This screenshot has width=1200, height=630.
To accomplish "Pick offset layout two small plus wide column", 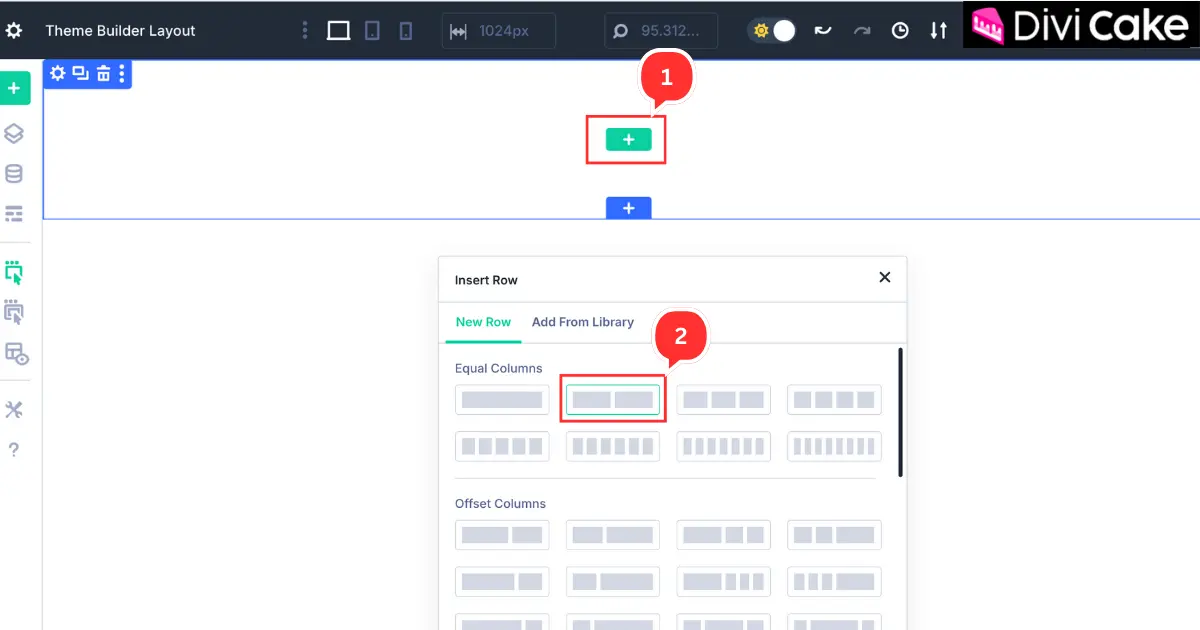I will point(834,535).
